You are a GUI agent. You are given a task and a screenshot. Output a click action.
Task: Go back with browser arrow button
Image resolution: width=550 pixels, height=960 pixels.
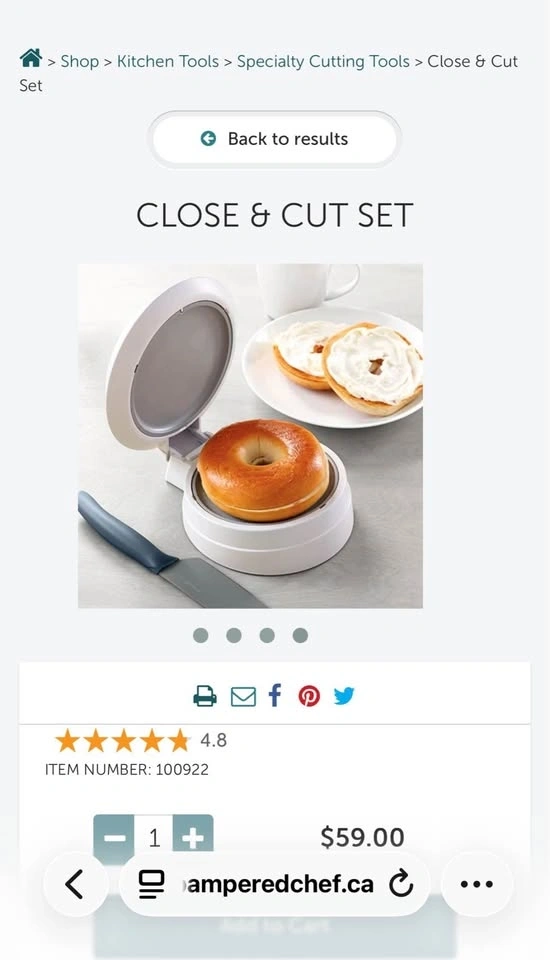75,884
